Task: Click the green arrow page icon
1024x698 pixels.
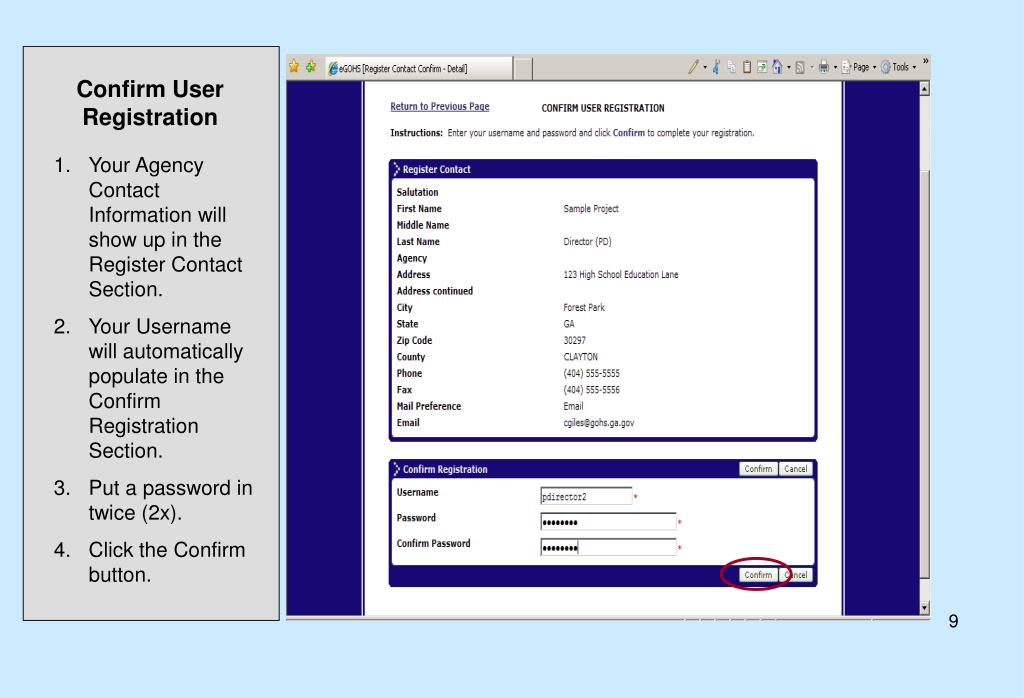Action: click(x=762, y=67)
